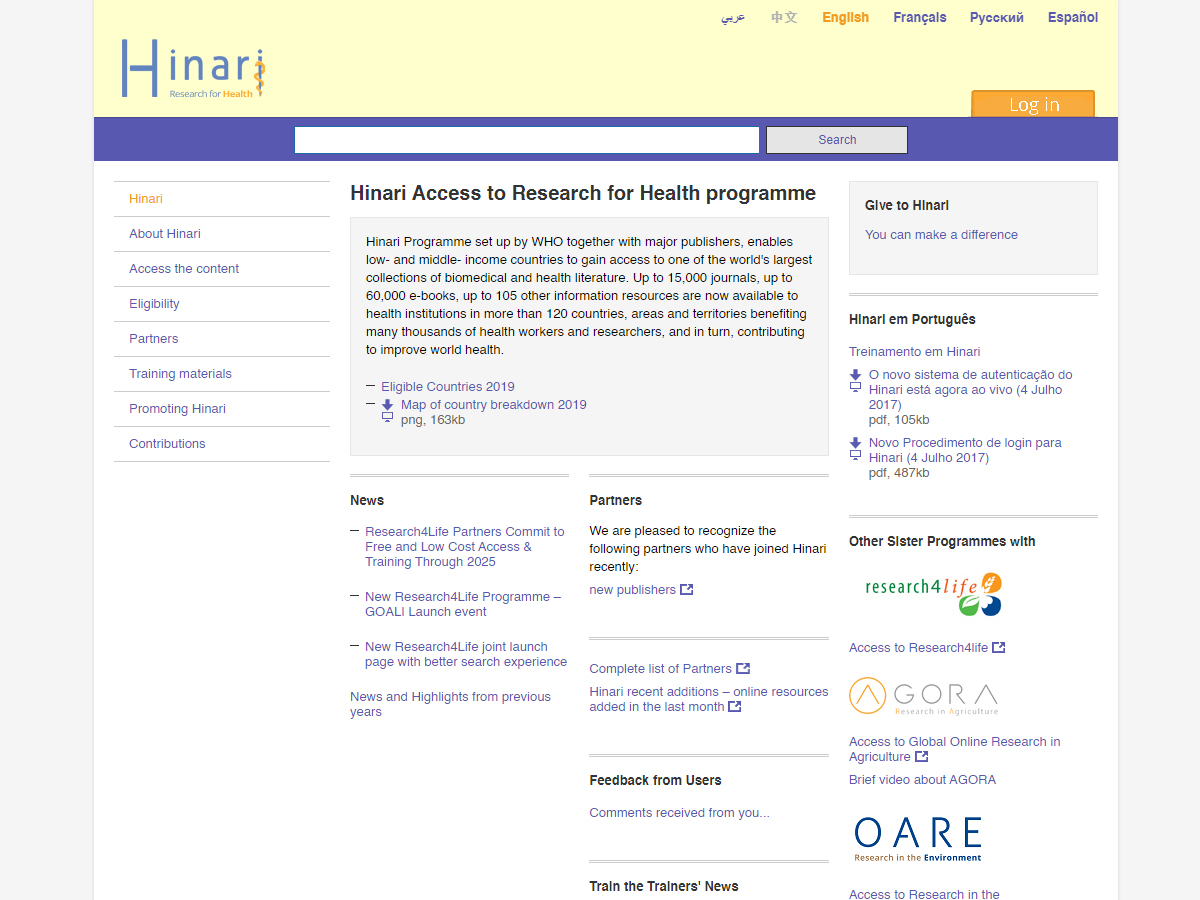The image size is (1200, 900).
Task: Open About Hinari in the sidebar
Action: pyautogui.click(x=165, y=234)
